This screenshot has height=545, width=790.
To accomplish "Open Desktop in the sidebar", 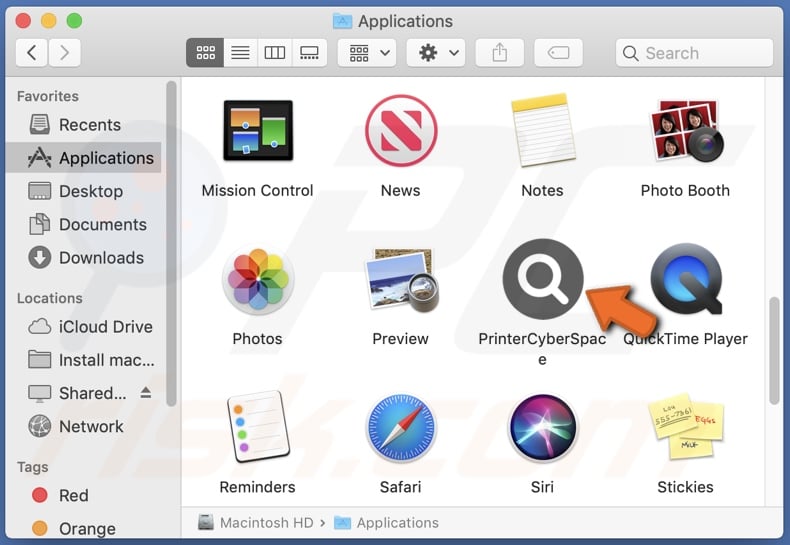I will tap(84, 191).
